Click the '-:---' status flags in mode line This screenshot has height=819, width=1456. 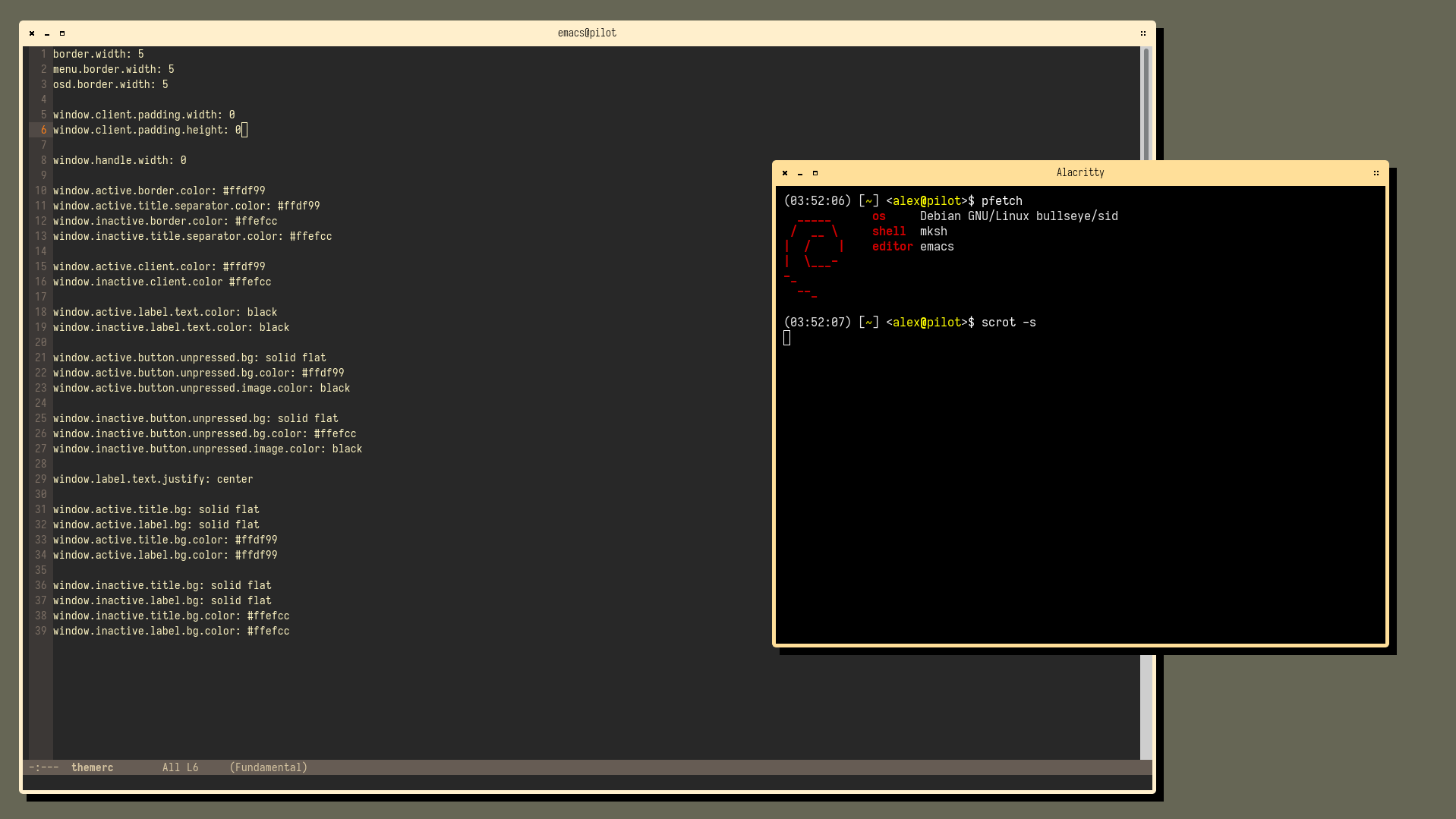[44, 767]
